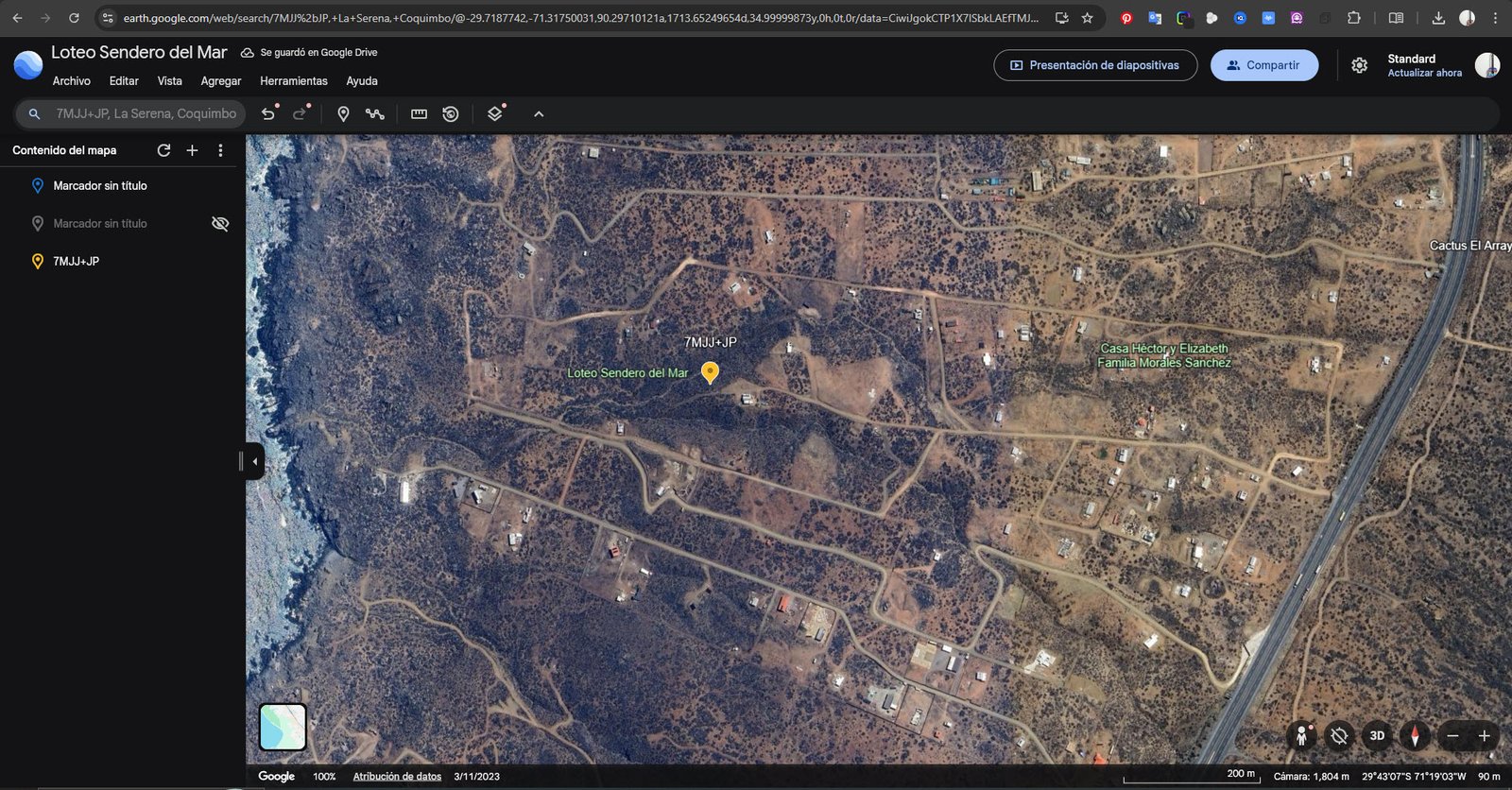Viewport: 1512px width, 790px height.
Task: Open the Archivo menu
Action: point(72,81)
